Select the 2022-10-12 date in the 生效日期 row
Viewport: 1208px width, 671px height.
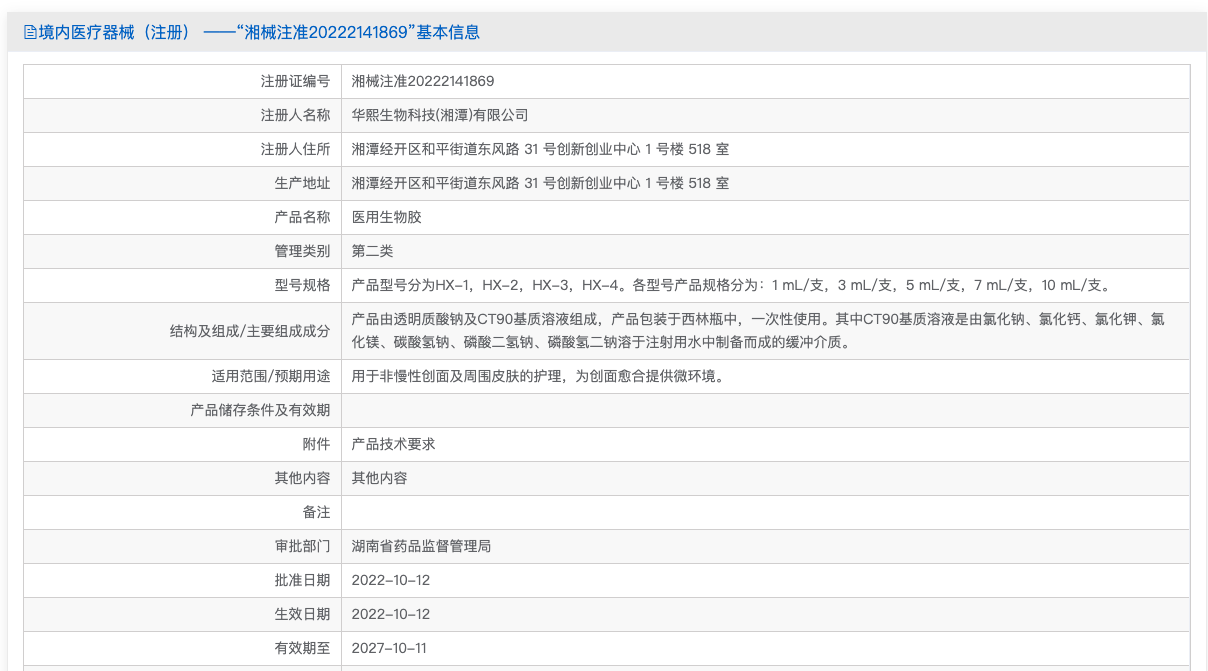(391, 614)
